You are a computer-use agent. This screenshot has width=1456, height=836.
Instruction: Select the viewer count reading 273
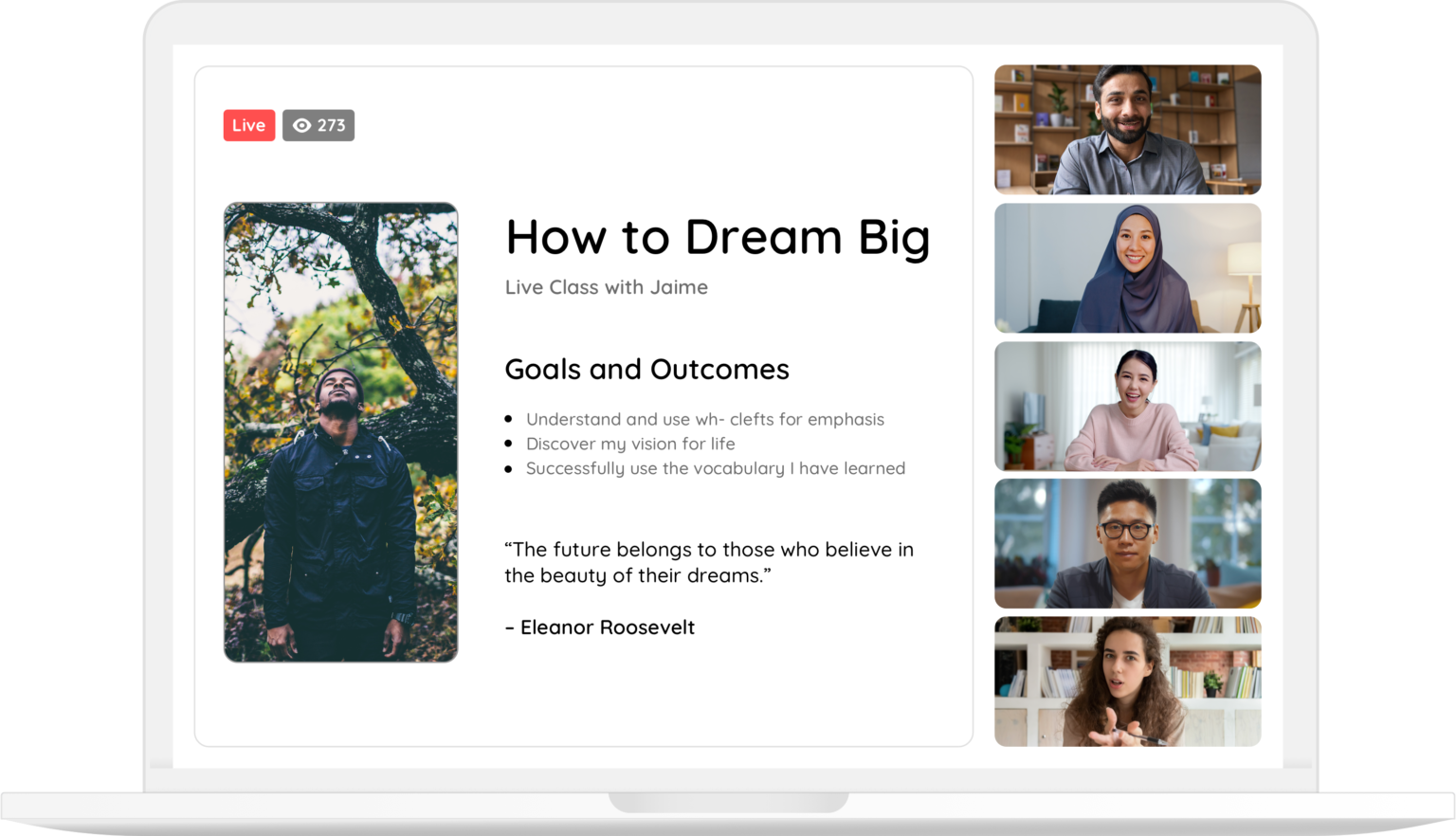(x=330, y=124)
